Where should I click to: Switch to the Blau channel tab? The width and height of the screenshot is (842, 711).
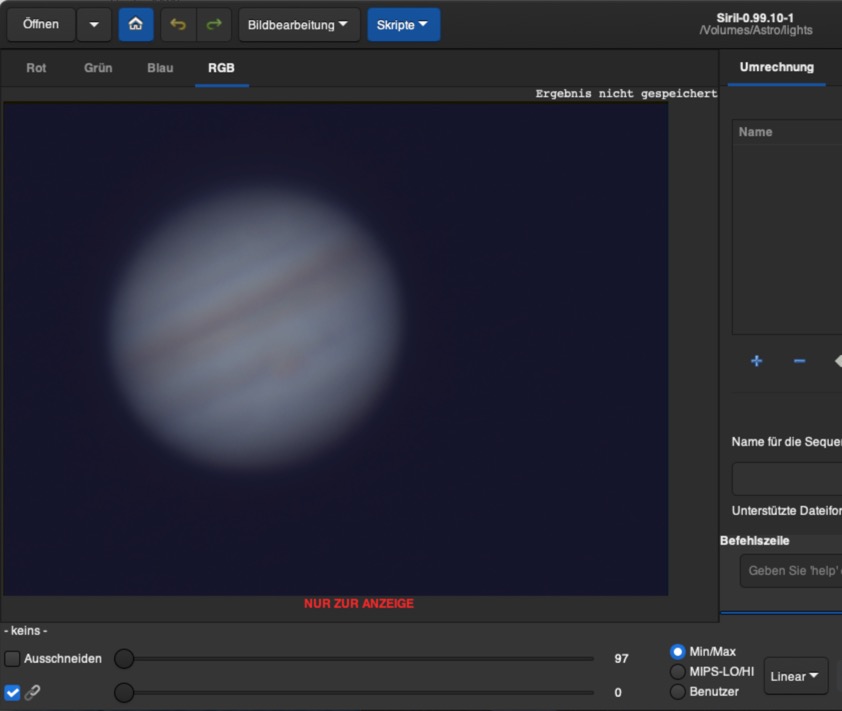click(160, 68)
